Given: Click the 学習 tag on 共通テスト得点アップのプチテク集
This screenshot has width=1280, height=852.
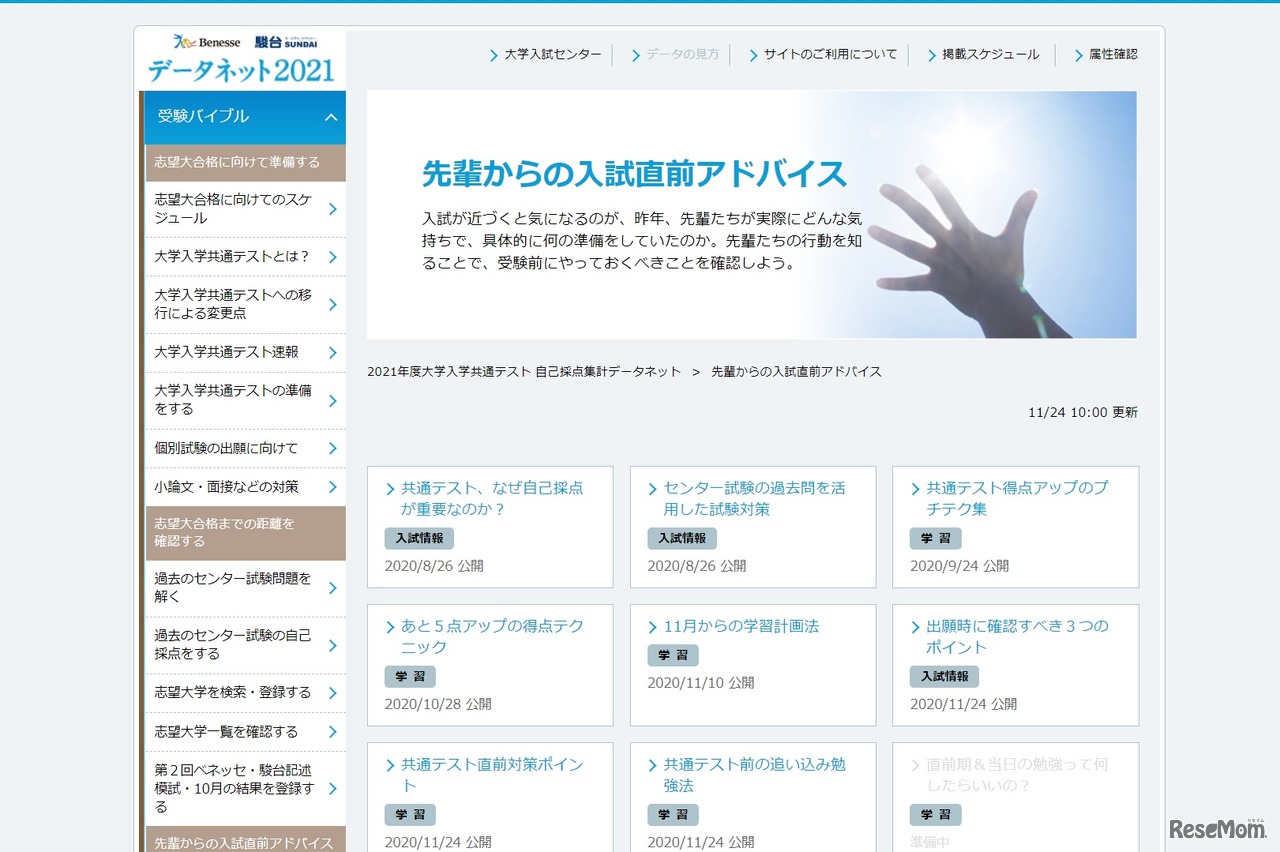Looking at the screenshot, I should pos(935,538).
